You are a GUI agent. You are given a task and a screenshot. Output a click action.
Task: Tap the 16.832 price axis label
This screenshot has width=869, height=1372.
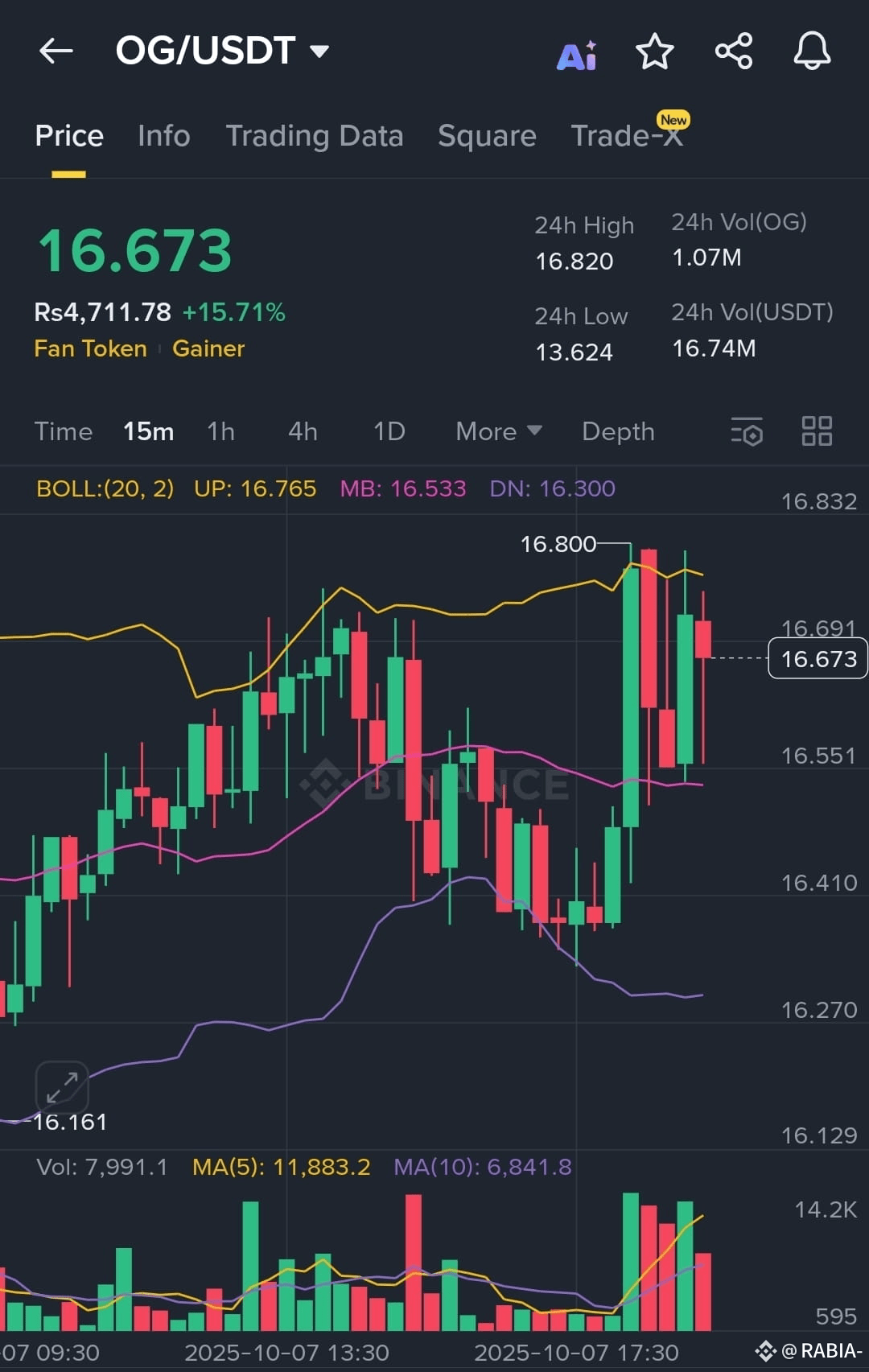[x=819, y=501]
